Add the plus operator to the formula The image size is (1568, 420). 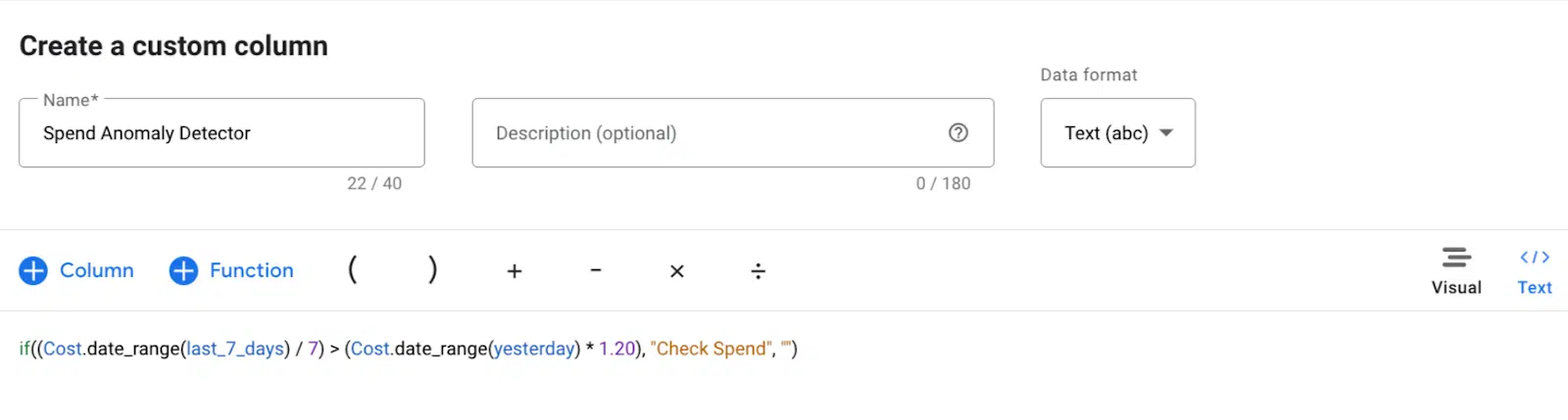tap(514, 271)
